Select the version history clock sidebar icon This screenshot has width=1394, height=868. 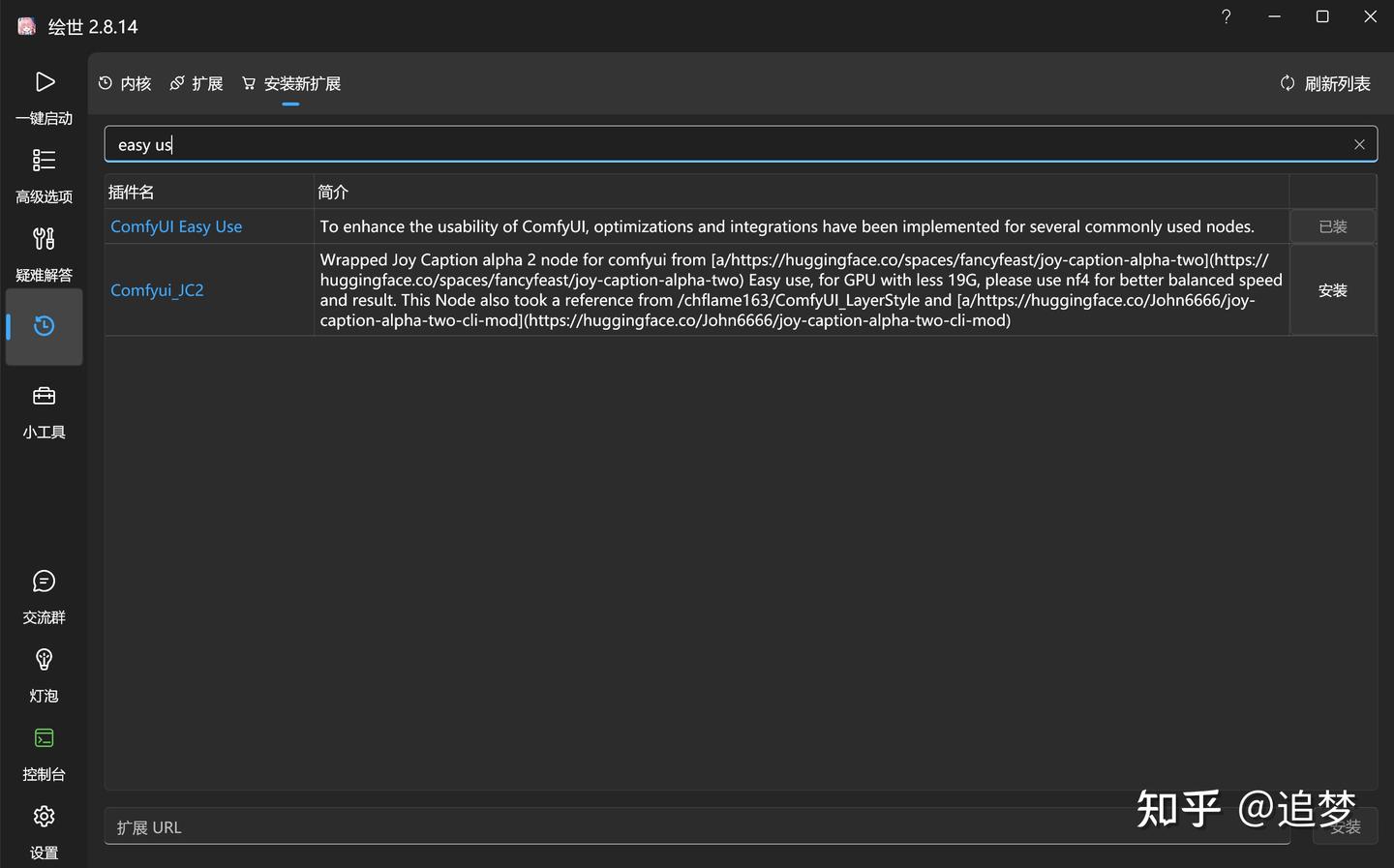[x=45, y=327]
